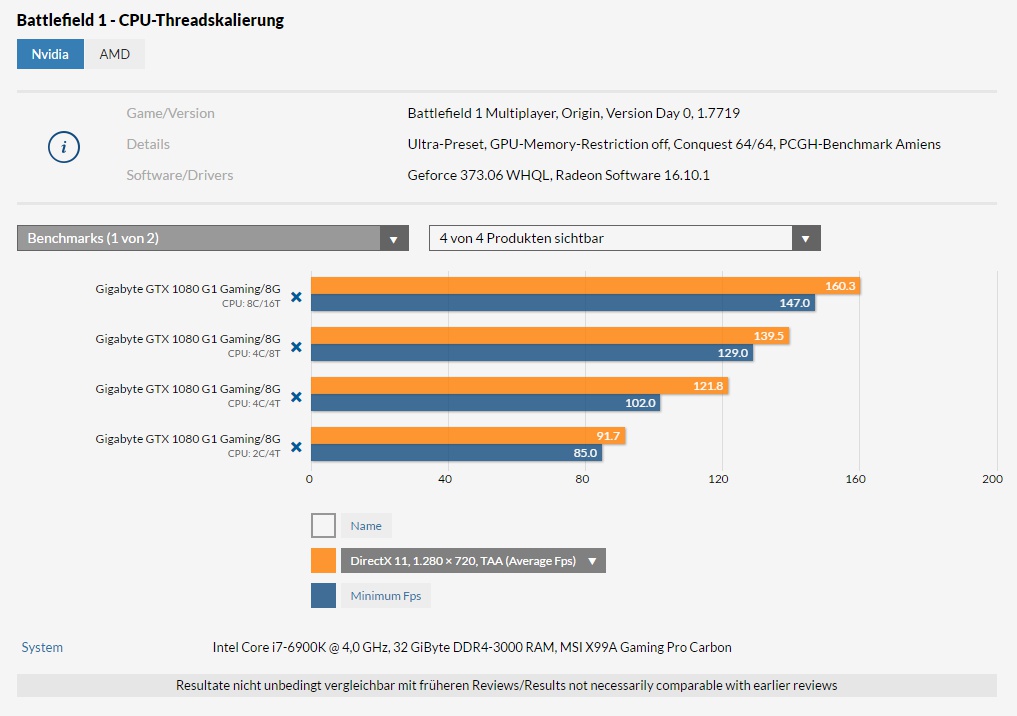Screen dimensions: 1017x716
Task: Click the arrow on Produkten sichtbar dropdown
Action: click(806, 239)
